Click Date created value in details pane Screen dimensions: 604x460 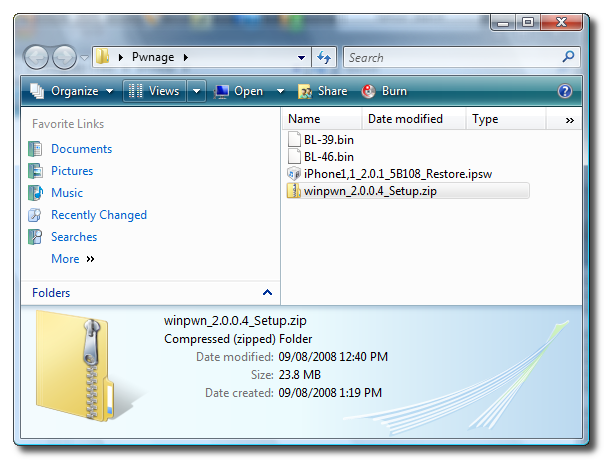330,393
